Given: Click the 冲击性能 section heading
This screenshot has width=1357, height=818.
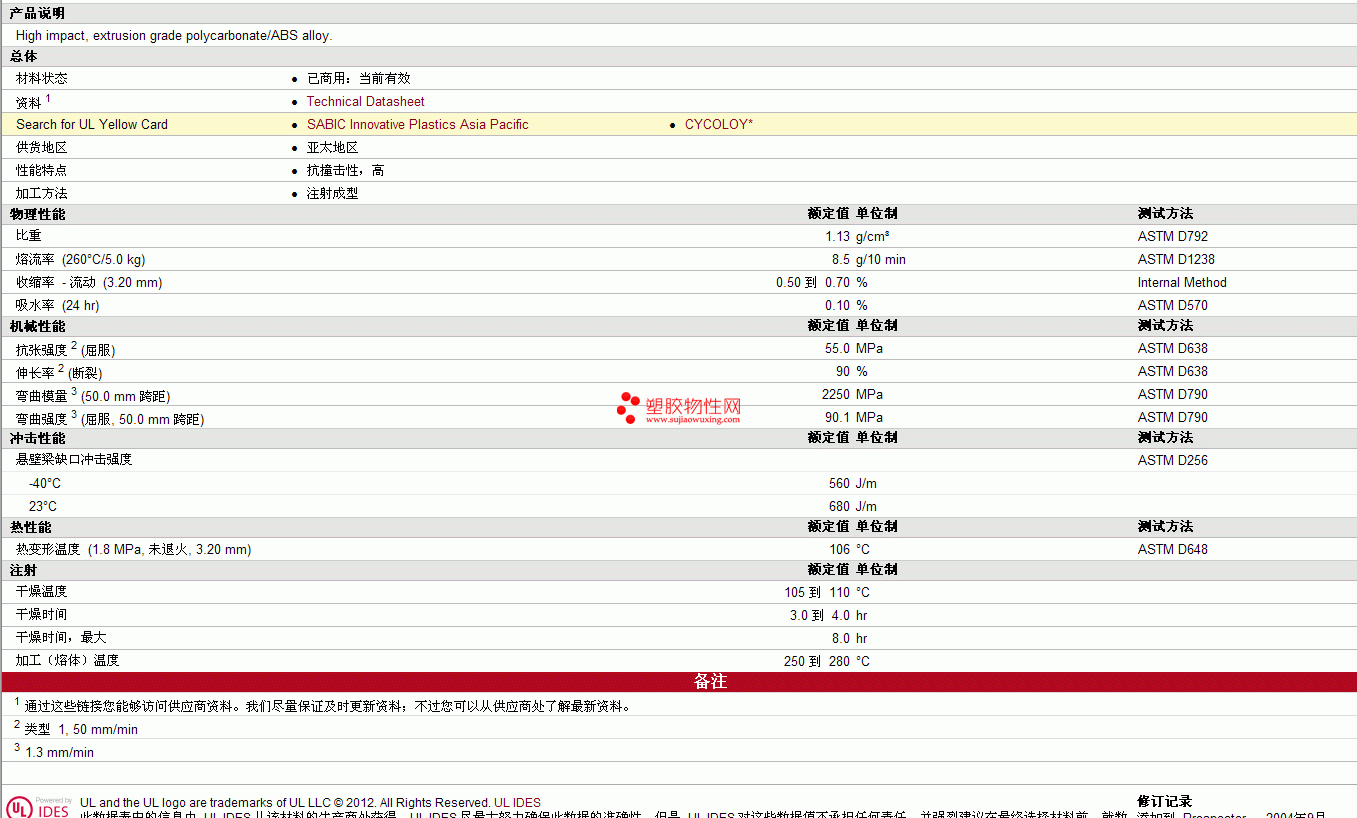Looking at the screenshot, I should 37,438.
